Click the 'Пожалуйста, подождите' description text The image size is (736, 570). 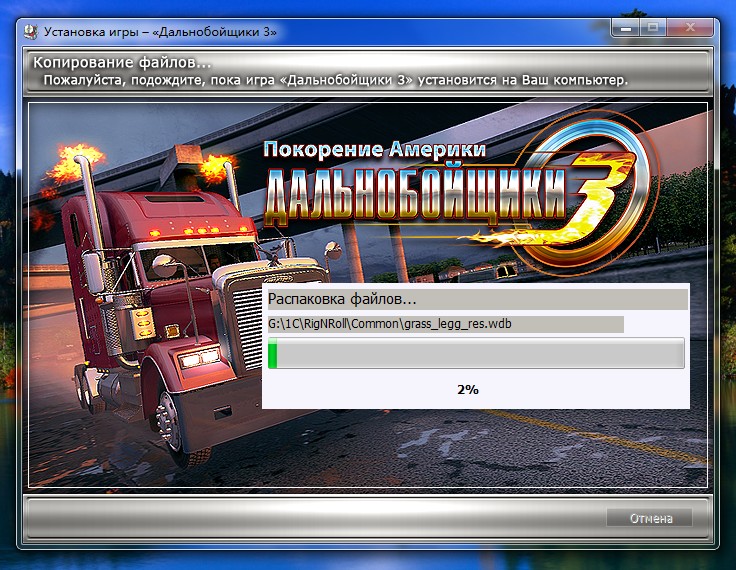click(336, 80)
